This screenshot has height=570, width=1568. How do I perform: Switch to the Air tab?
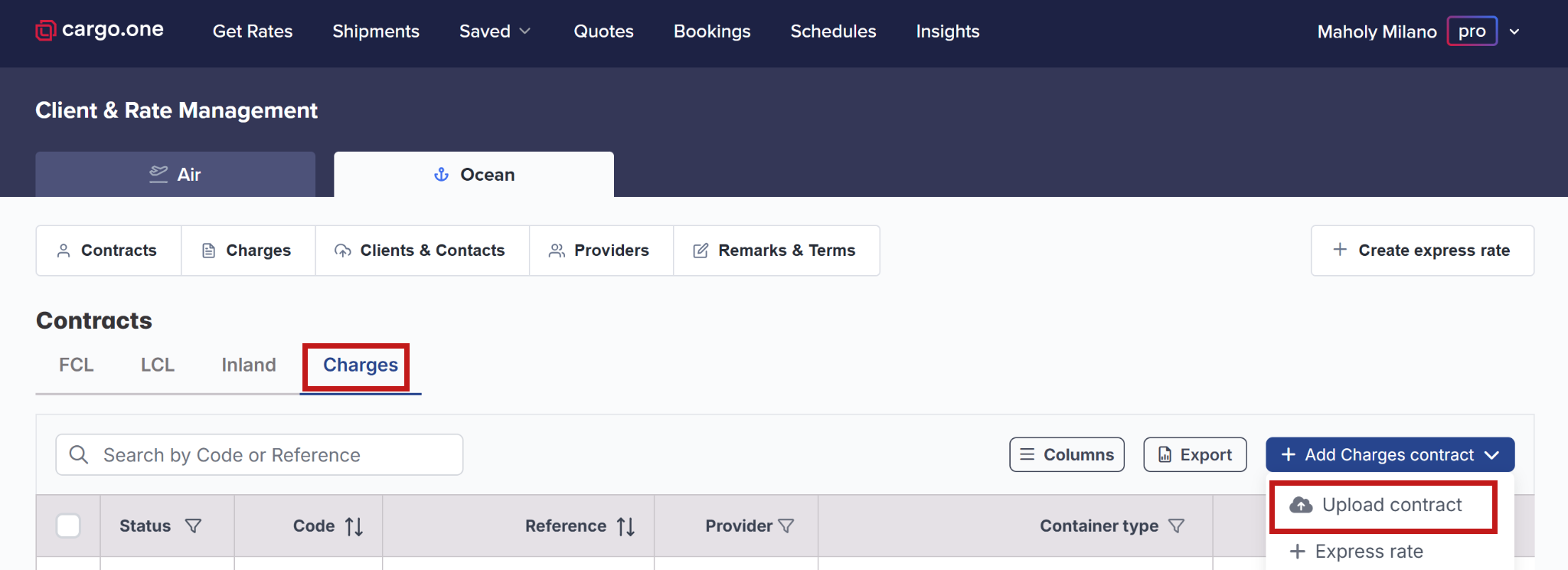(x=175, y=174)
